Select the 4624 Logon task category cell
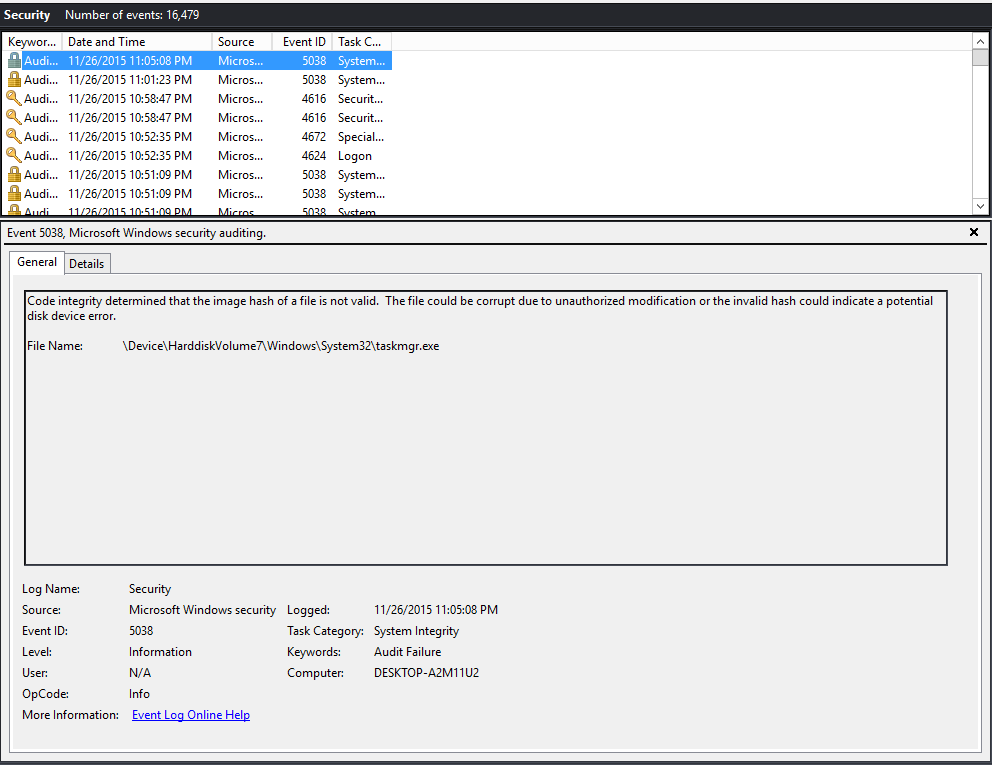 click(355, 156)
